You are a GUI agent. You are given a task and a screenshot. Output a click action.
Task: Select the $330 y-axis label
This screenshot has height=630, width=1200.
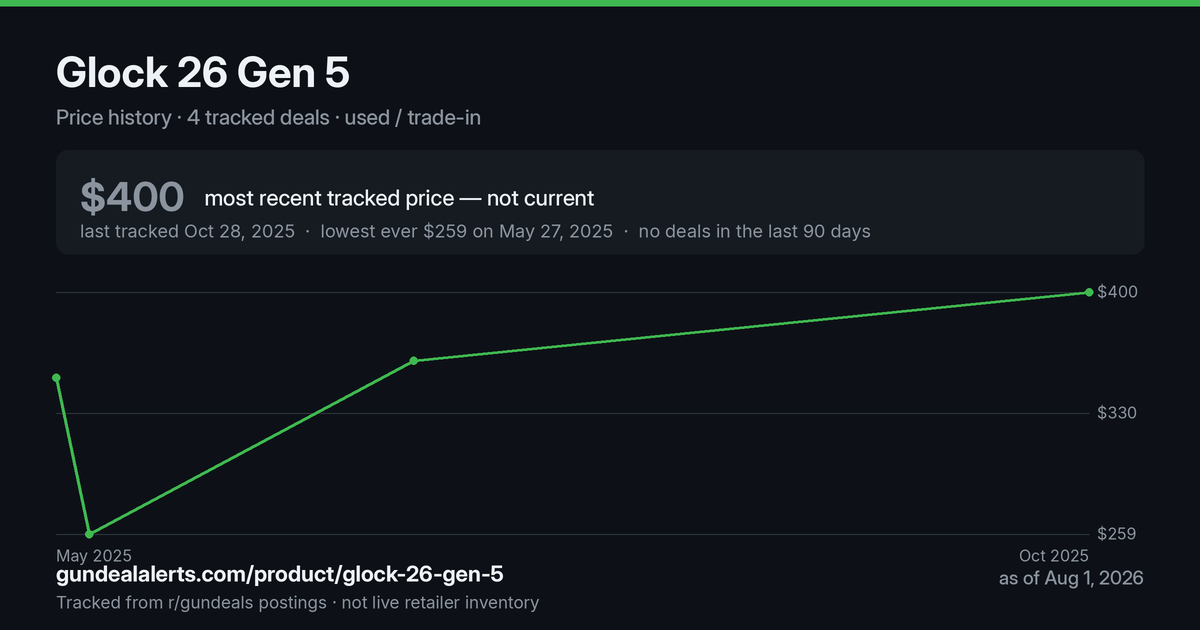pyautogui.click(x=1118, y=413)
